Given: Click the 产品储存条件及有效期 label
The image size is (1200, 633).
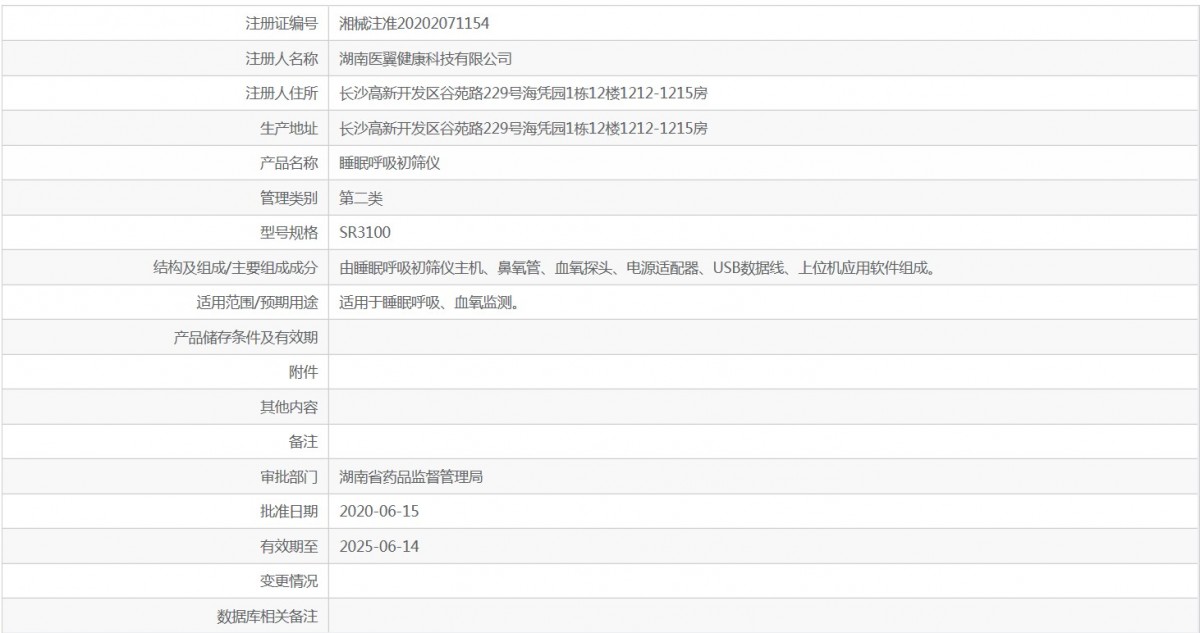Looking at the screenshot, I should tap(246, 337).
